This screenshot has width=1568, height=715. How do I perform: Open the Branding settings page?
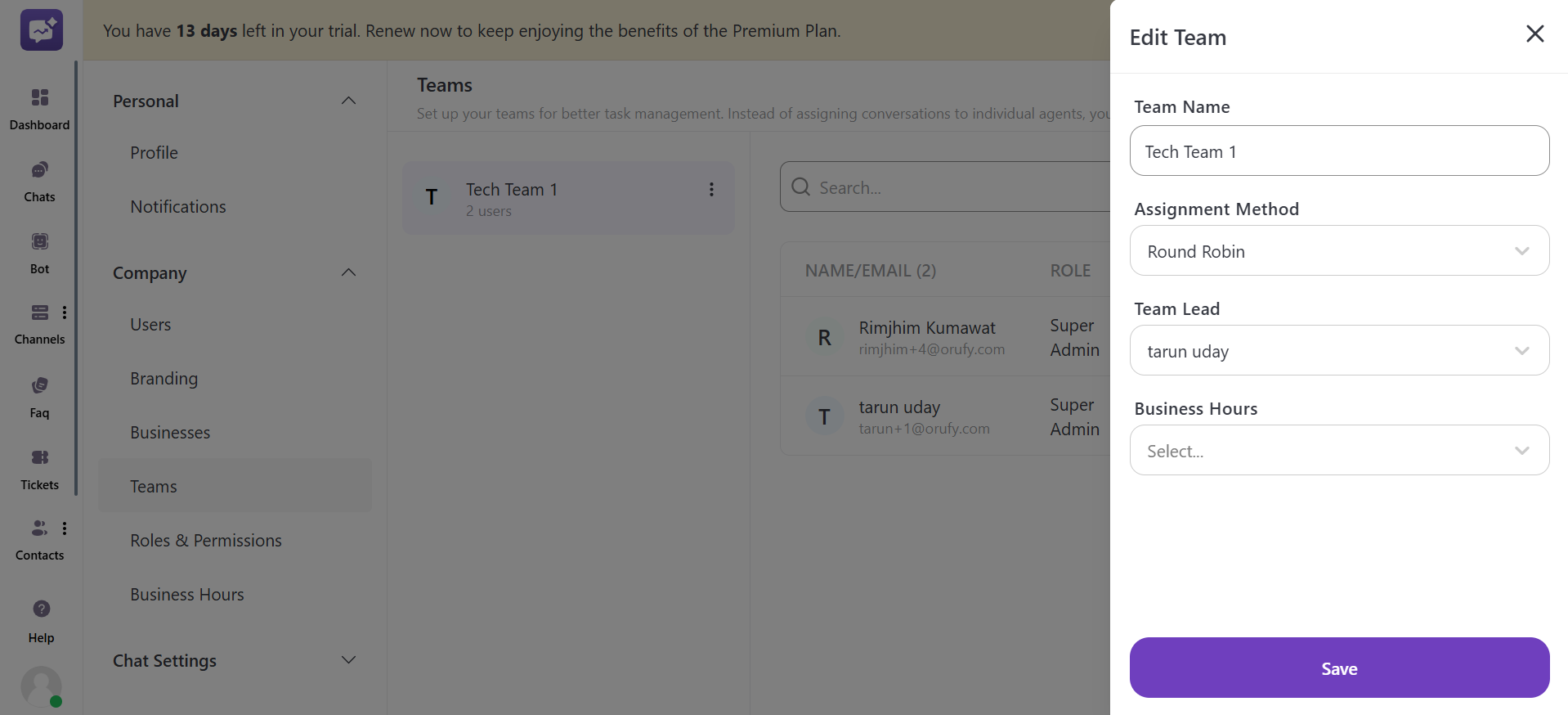click(x=164, y=379)
